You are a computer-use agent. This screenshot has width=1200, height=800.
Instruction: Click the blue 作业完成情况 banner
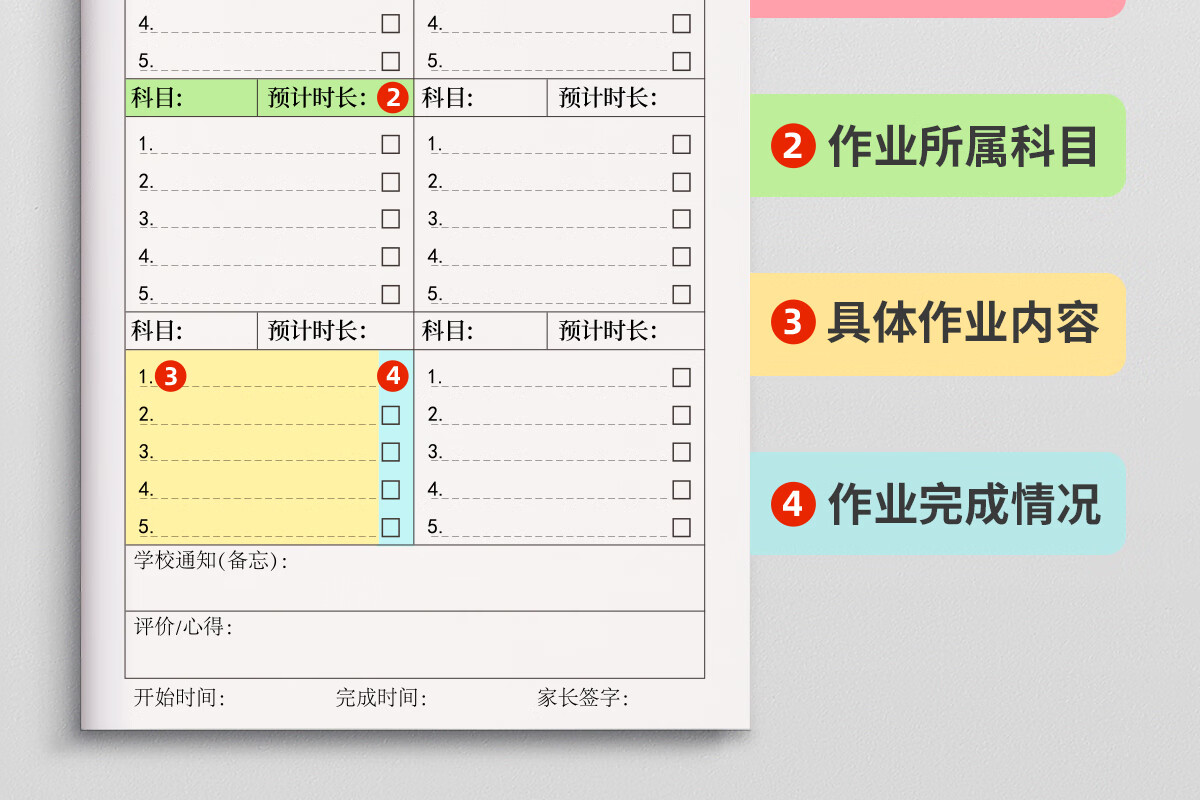pyautogui.click(x=937, y=503)
